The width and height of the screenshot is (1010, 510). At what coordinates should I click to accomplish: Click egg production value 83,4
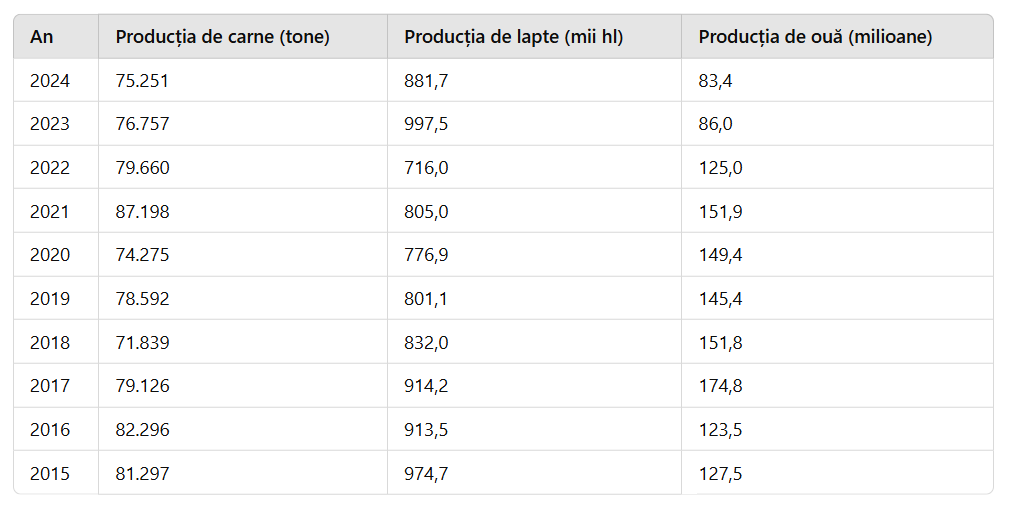coord(716,81)
